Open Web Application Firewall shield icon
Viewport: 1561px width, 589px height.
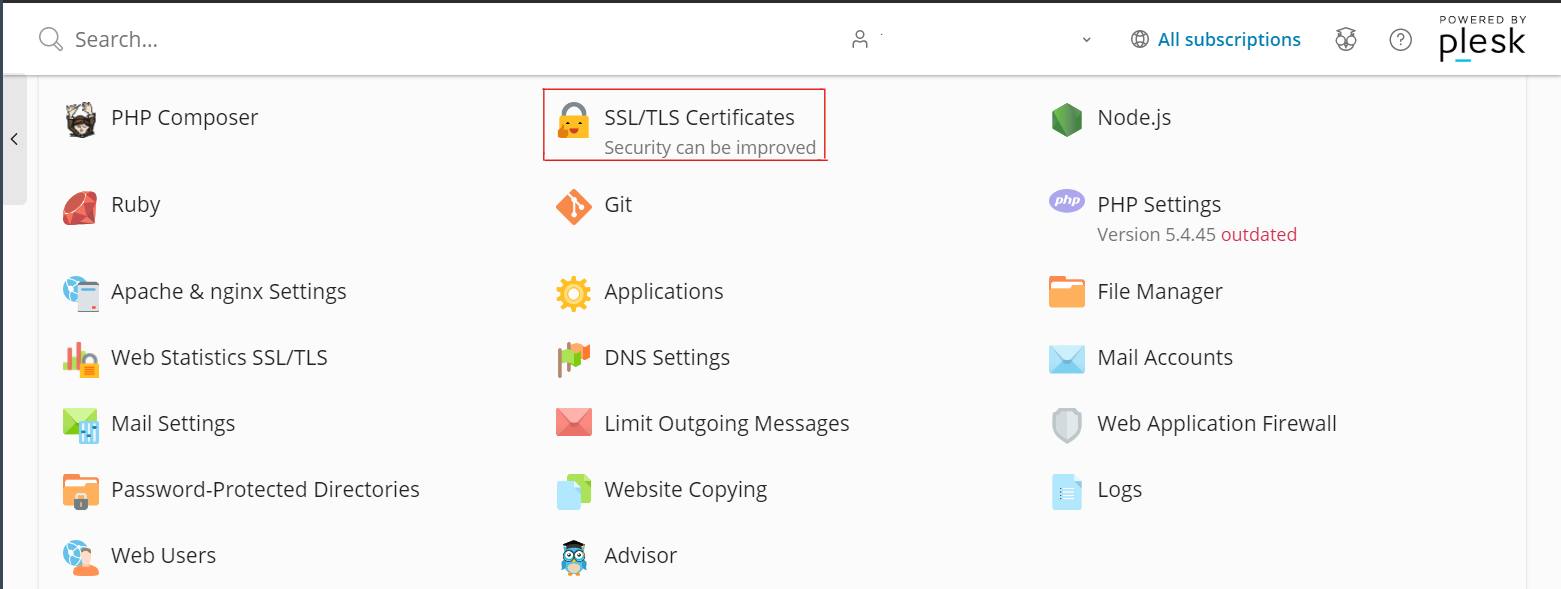(x=1067, y=425)
